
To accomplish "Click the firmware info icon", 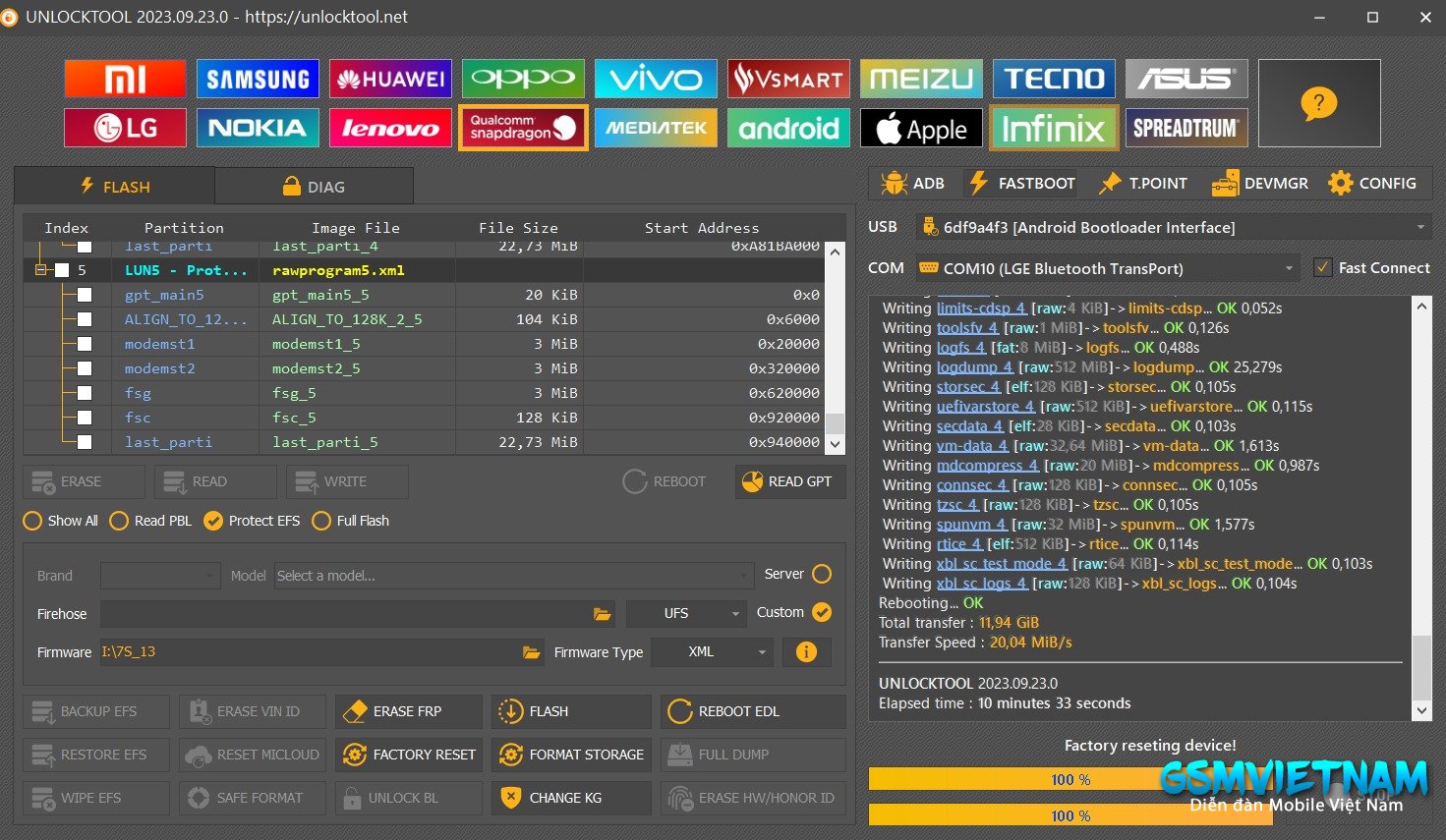I will 806,652.
